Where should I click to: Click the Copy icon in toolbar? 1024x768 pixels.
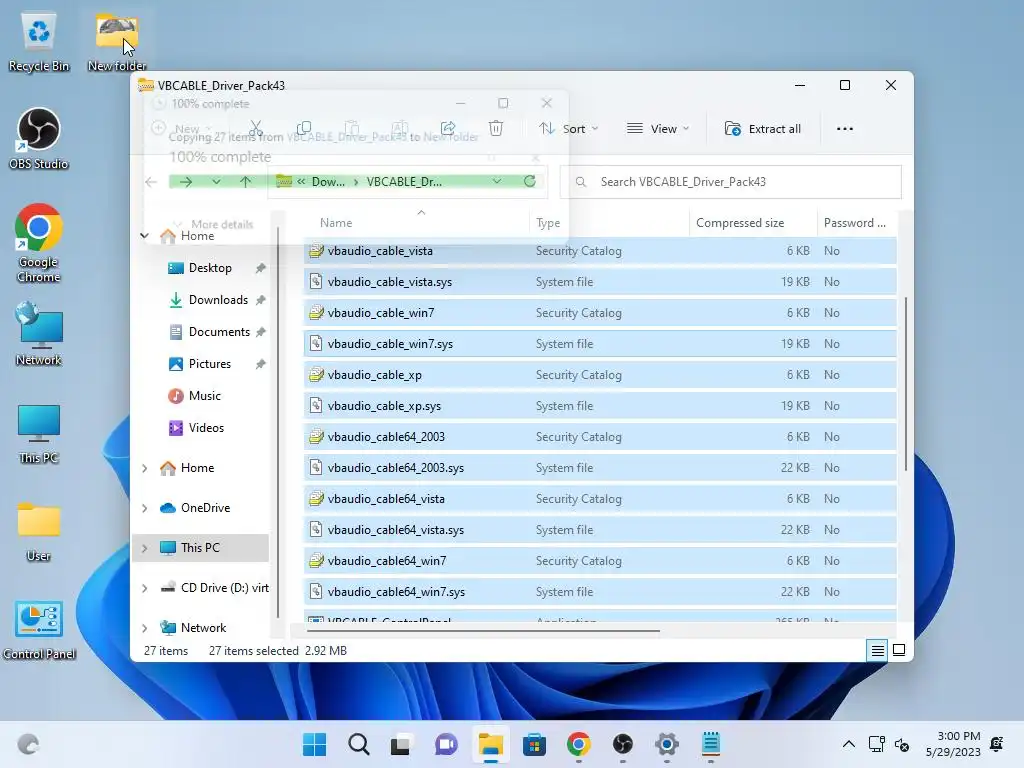click(x=304, y=129)
